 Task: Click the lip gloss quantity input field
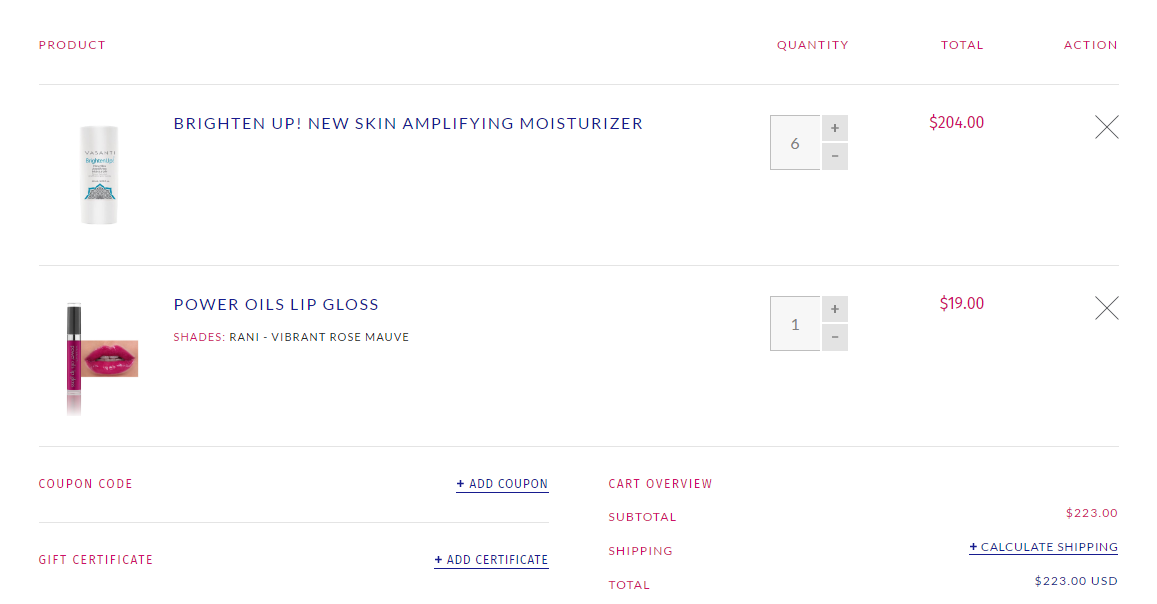[795, 324]
